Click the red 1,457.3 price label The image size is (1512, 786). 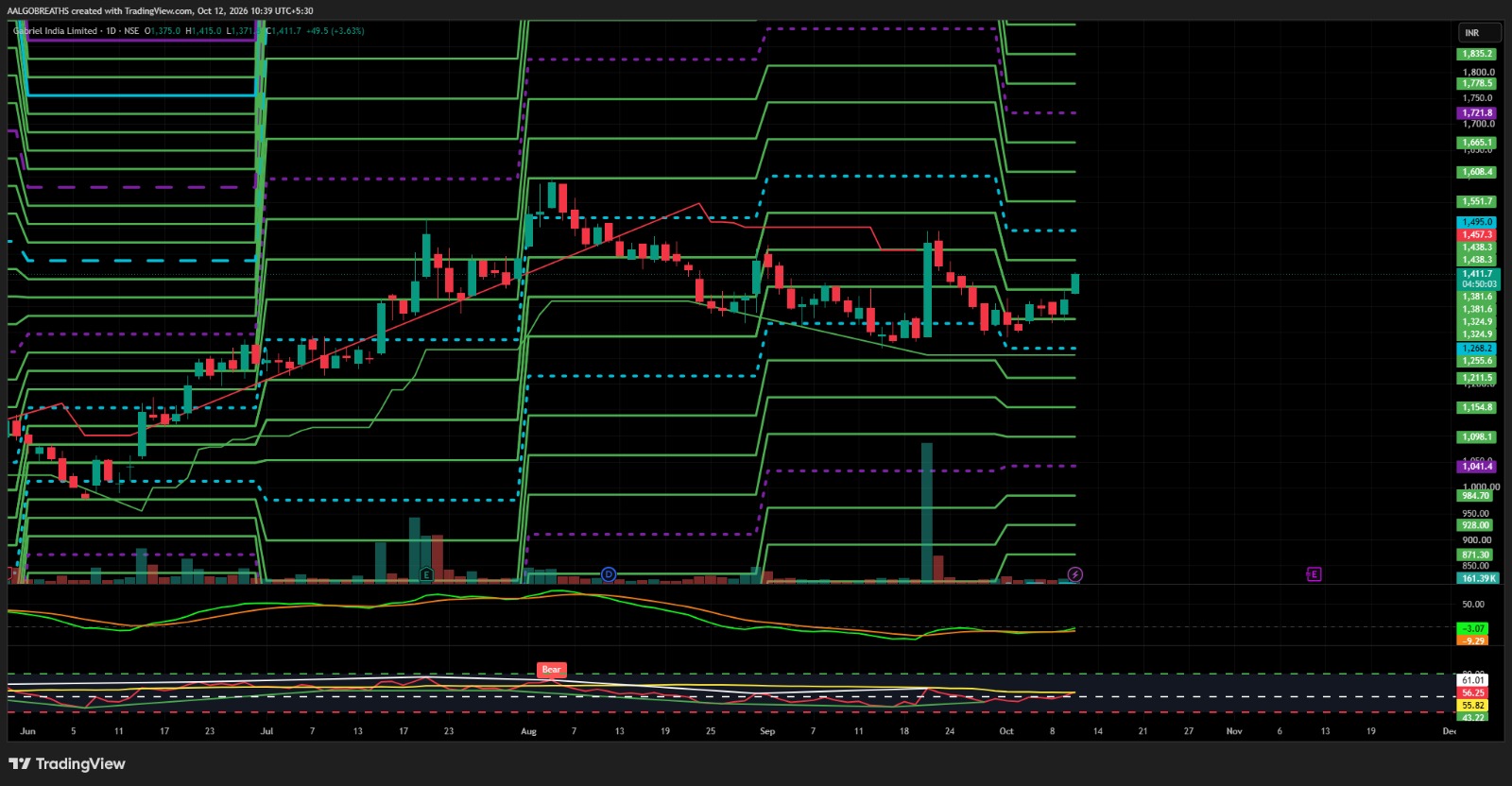coord(1478,234)
